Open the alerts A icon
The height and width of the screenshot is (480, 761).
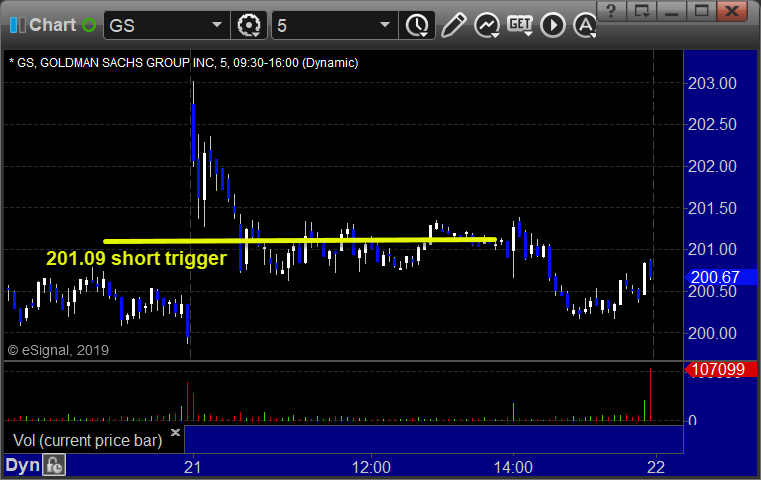coord(585,25)
